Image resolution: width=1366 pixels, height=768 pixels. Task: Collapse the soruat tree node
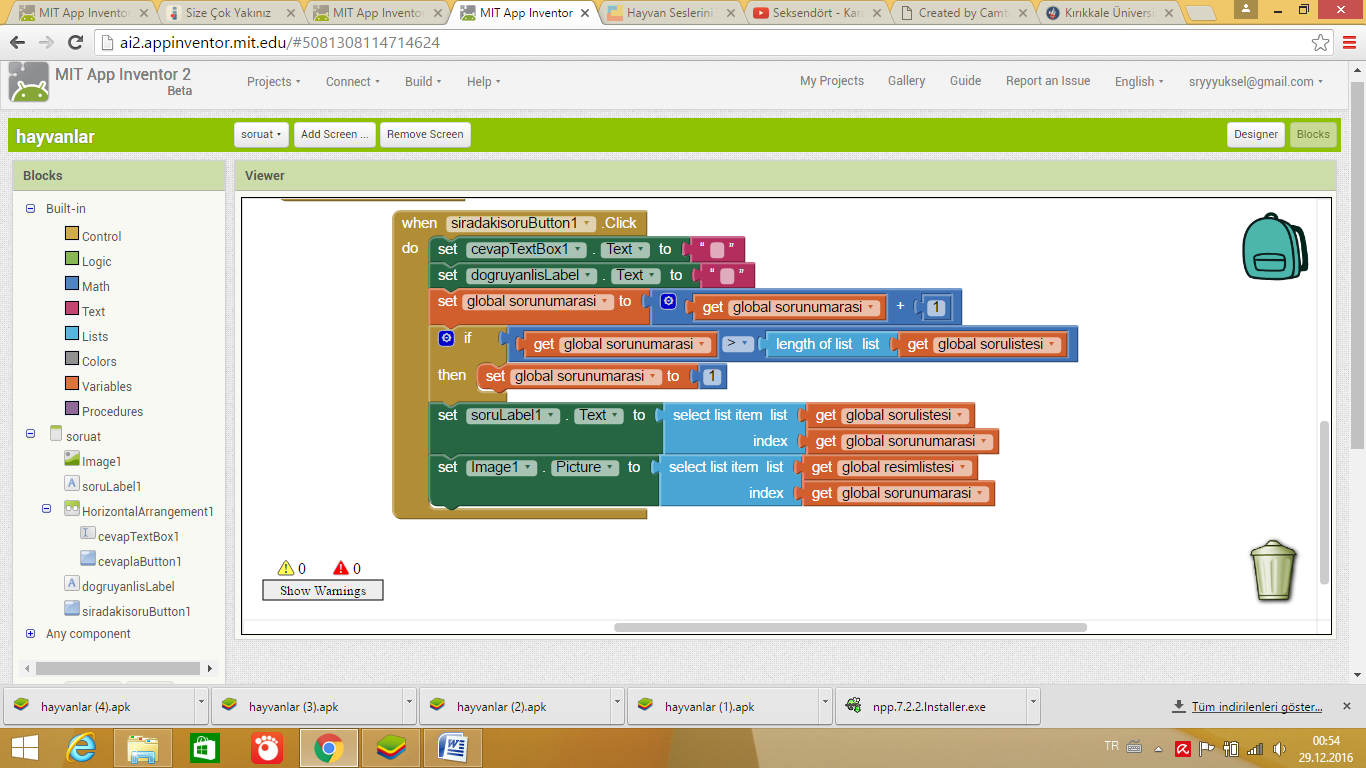[x=30, y=434]
